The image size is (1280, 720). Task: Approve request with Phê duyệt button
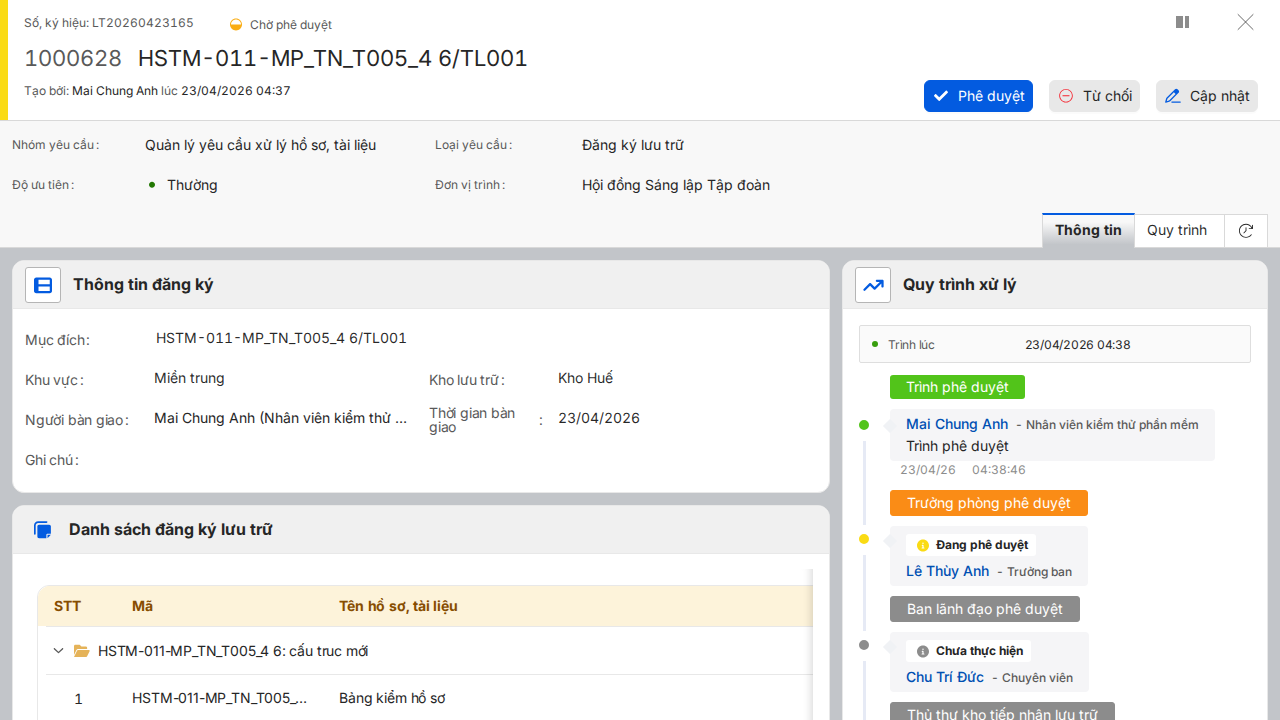978,96
